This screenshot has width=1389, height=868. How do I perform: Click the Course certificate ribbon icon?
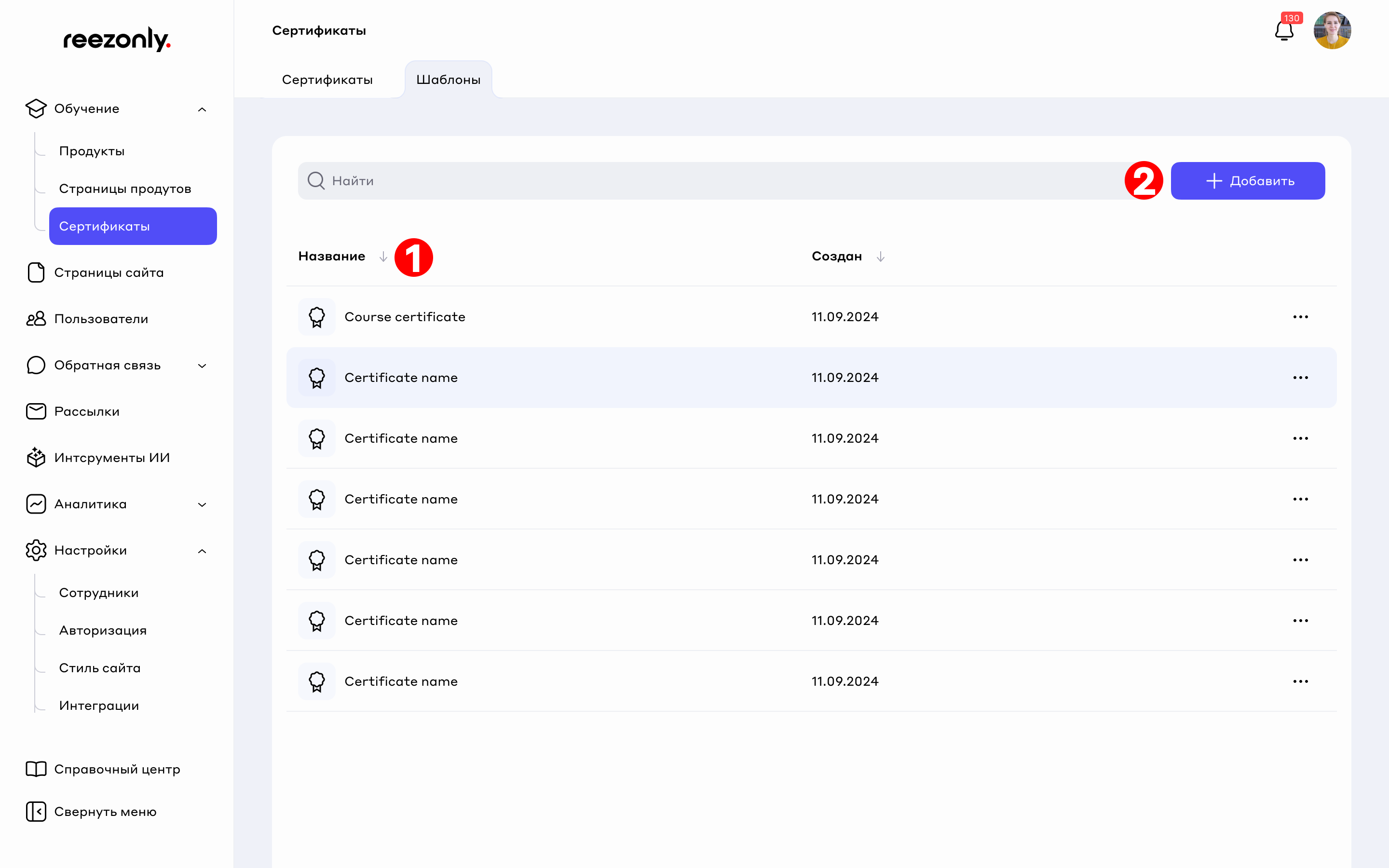click(x=317, y=317)
